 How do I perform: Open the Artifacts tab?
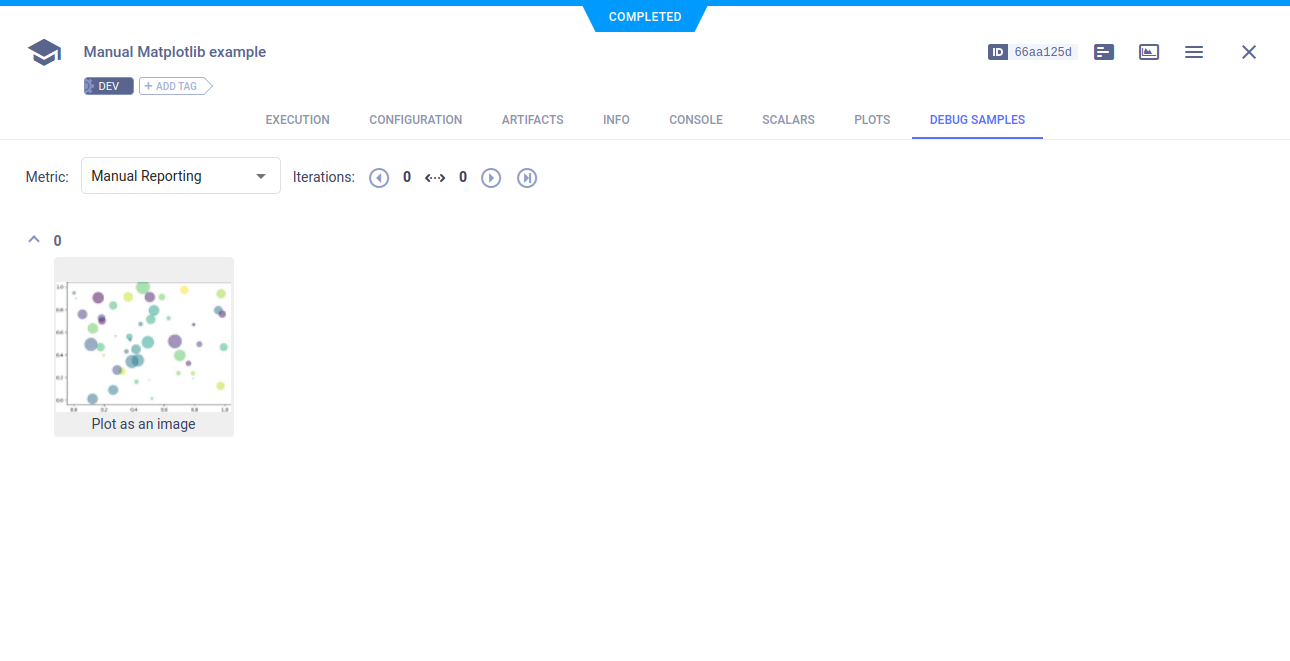(x=532, y=120)
